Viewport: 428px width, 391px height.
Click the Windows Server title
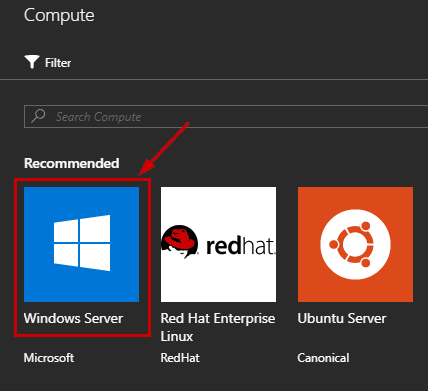pyautogui.click(x=73, y=318)
